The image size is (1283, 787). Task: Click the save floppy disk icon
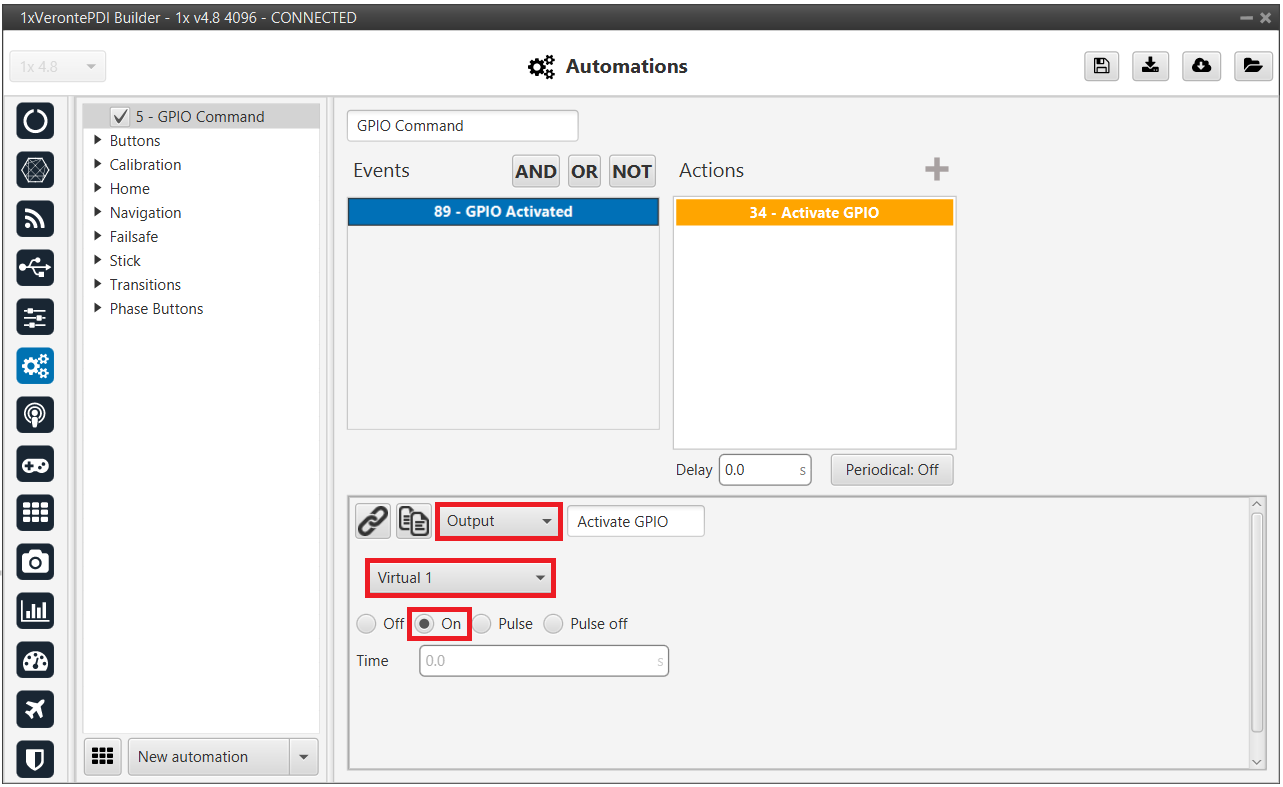pos(1101,66)
